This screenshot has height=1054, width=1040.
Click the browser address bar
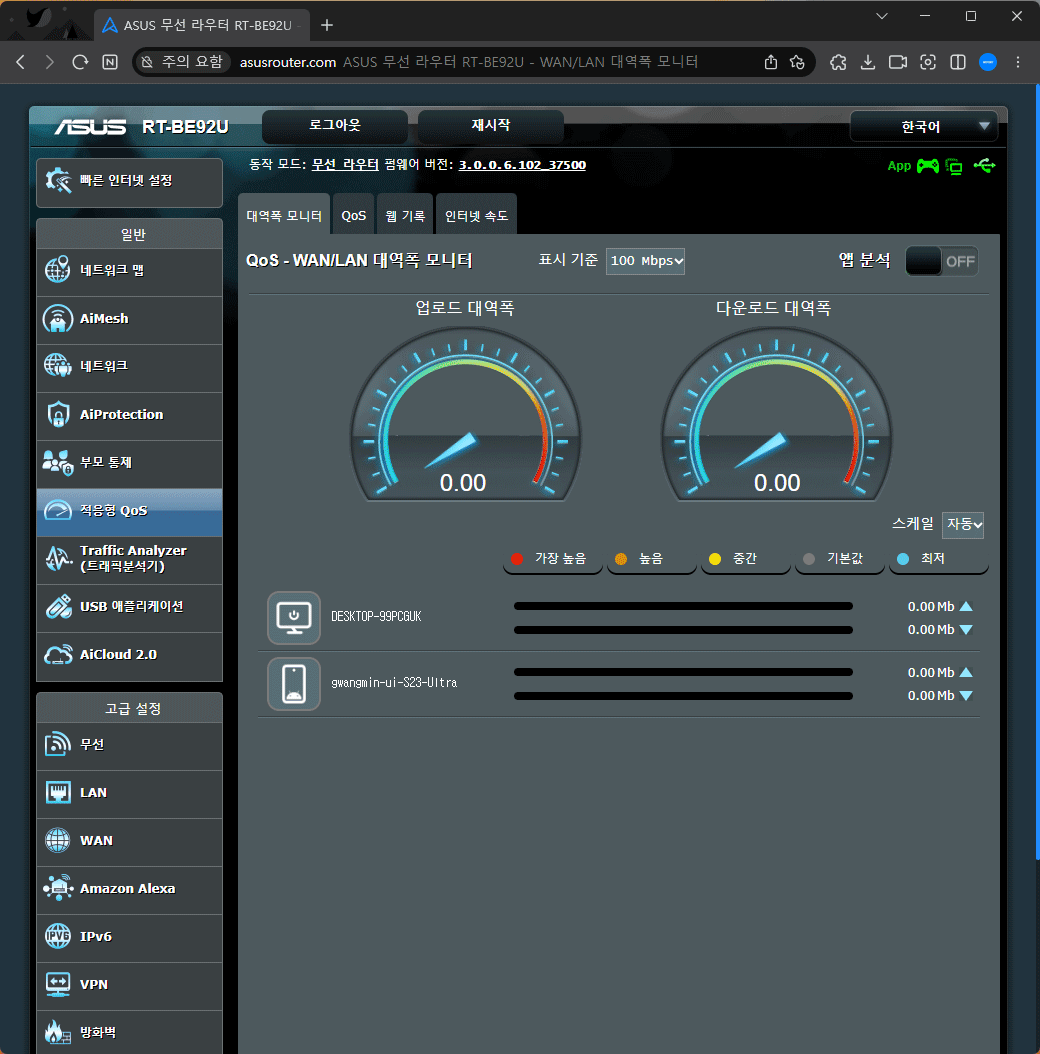point(500,62)
